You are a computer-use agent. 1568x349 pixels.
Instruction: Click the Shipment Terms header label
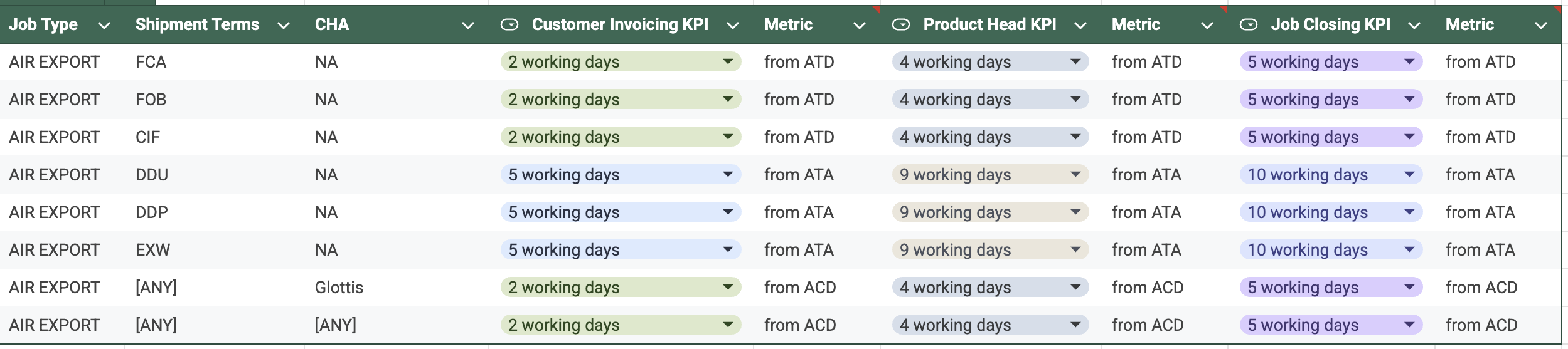[197, 24]
